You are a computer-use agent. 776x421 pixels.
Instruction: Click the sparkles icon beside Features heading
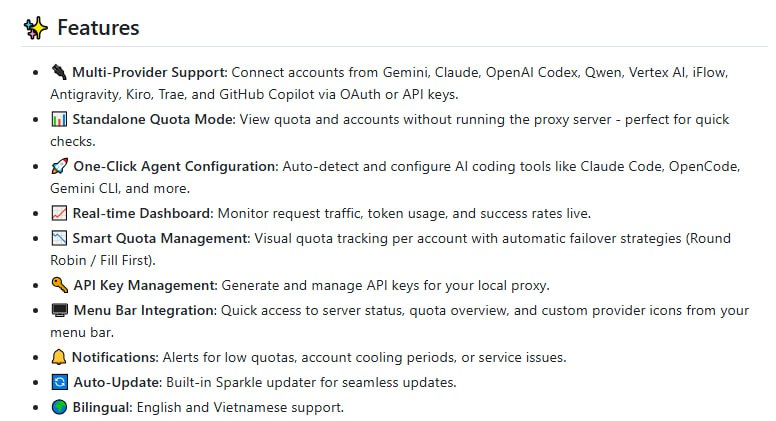coord(35,28)
